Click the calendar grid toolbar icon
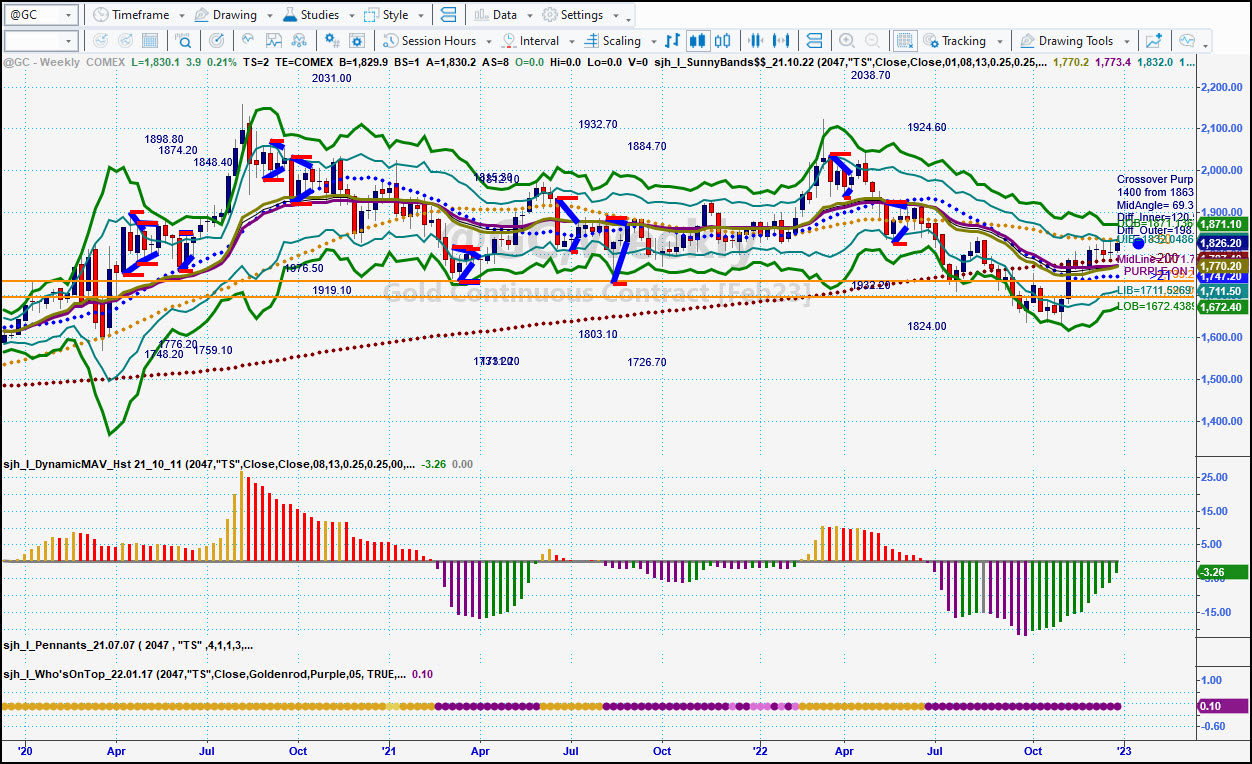The width and height of the screenshot is (1252, 764). click(x=149, y=41)
